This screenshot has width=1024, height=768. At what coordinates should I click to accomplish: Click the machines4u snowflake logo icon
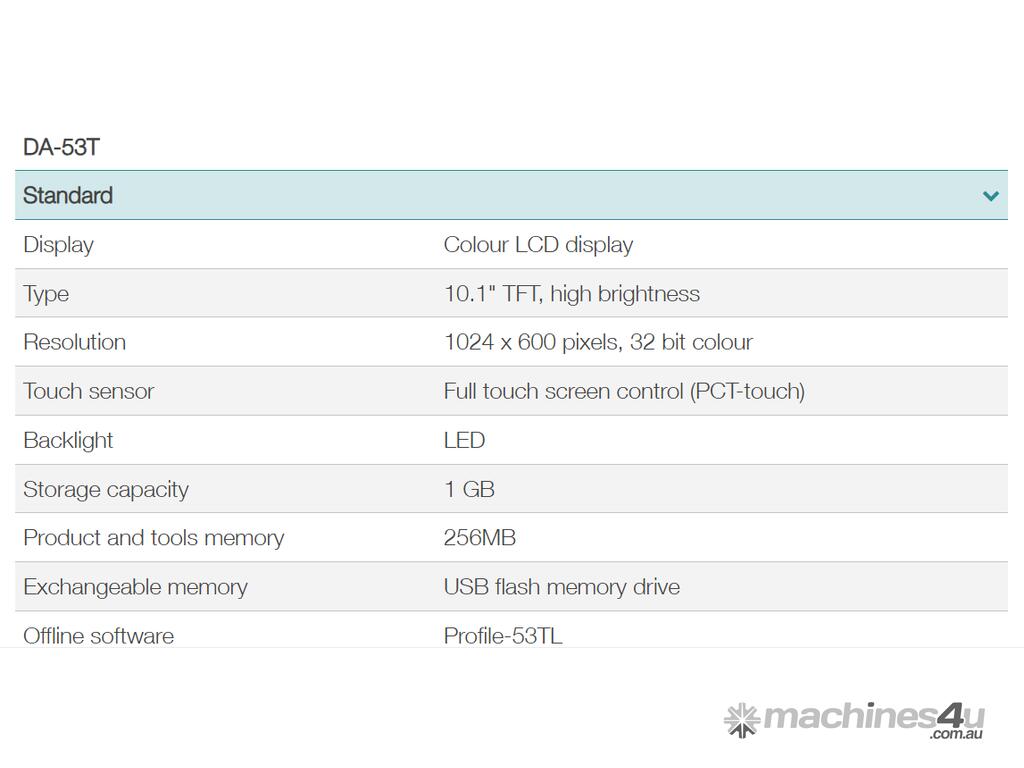741,719
